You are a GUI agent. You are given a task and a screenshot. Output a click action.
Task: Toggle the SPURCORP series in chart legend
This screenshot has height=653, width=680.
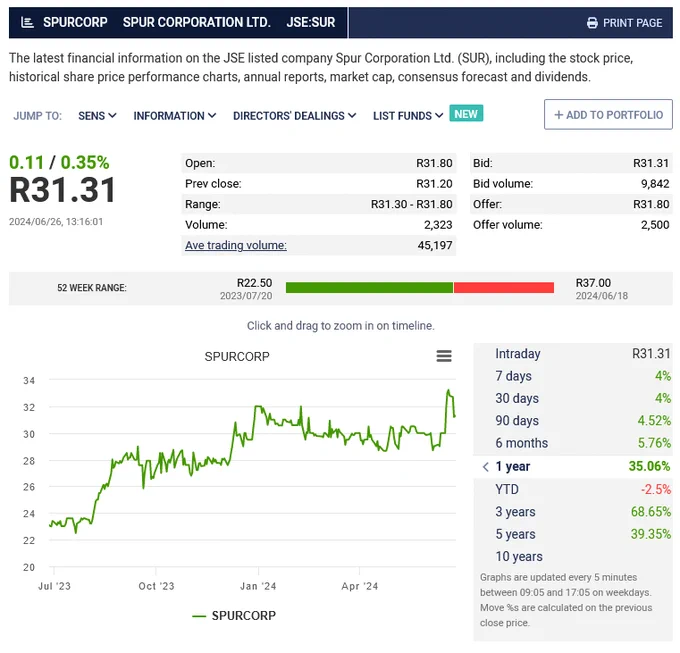point(234,615)
